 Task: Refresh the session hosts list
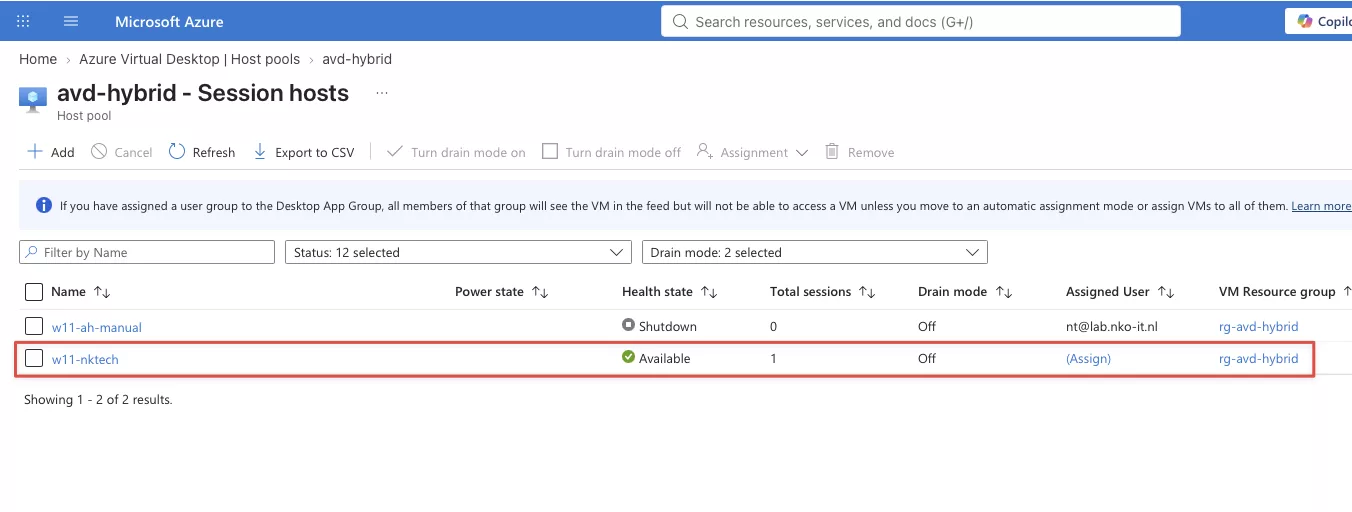[202, 152]
